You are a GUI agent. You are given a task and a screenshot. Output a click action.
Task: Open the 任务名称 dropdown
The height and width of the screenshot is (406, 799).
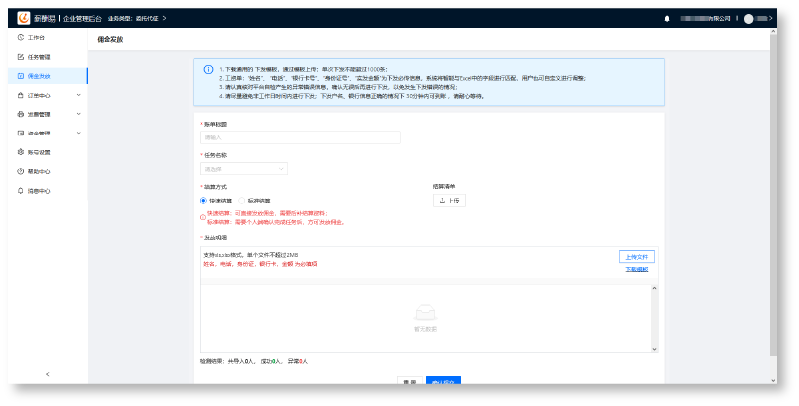click(x=244, y=169)
